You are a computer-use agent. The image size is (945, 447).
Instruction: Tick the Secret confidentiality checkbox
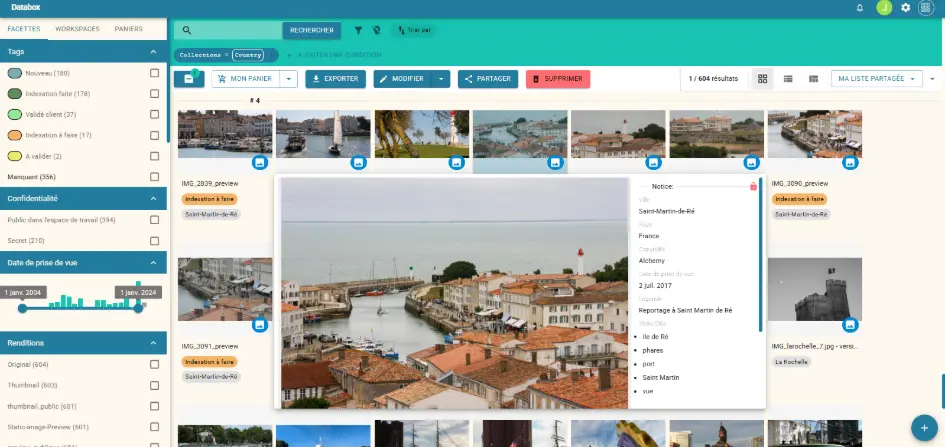pos(154,240)
